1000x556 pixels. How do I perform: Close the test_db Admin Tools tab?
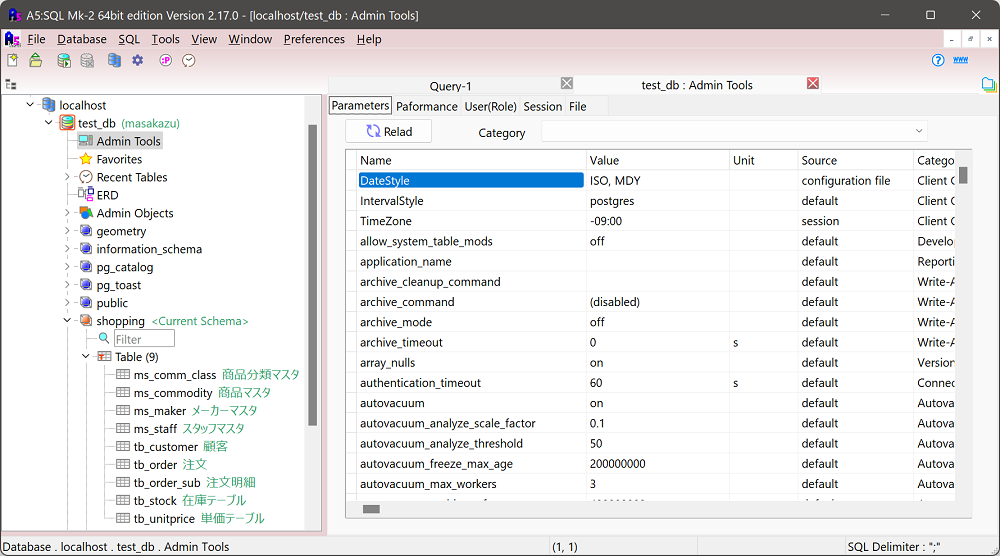[812, 84]
